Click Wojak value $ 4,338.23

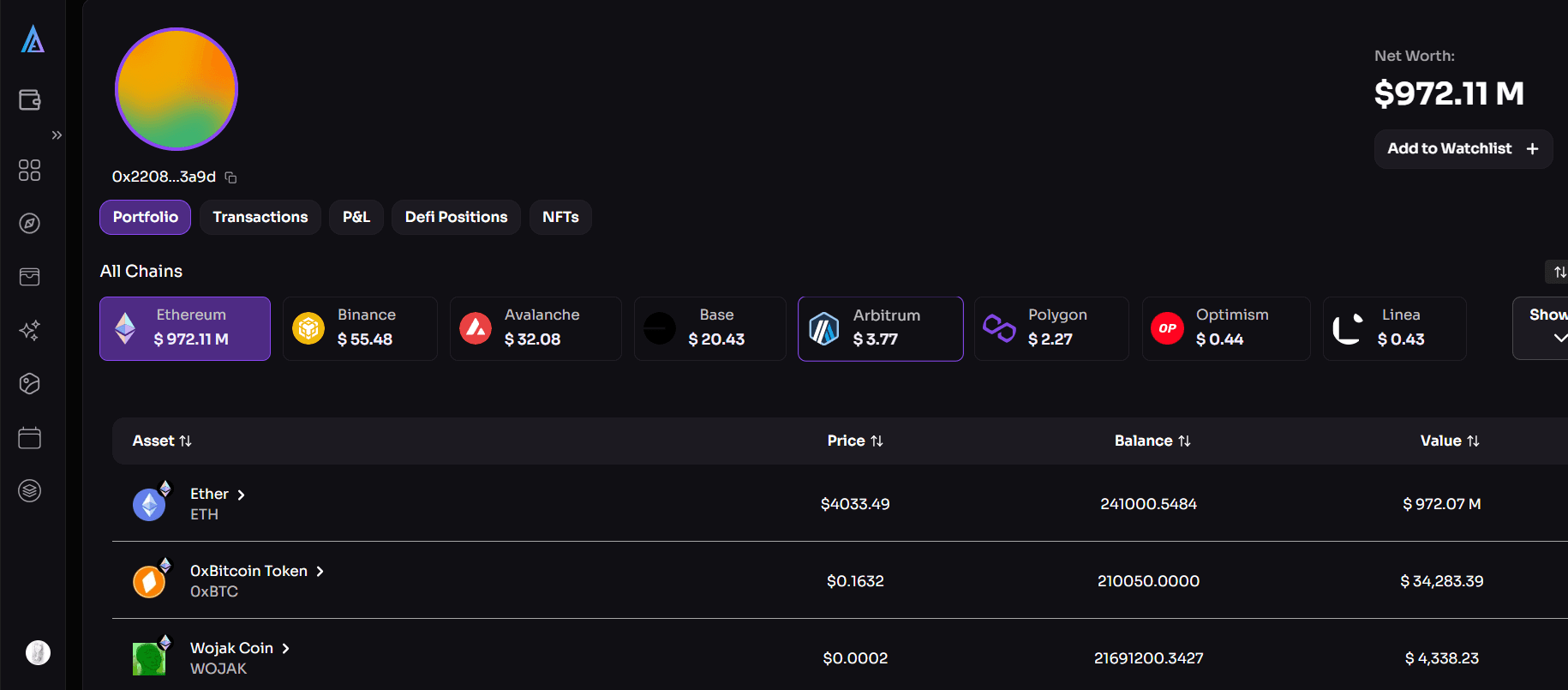click(x=1442, y=658)
